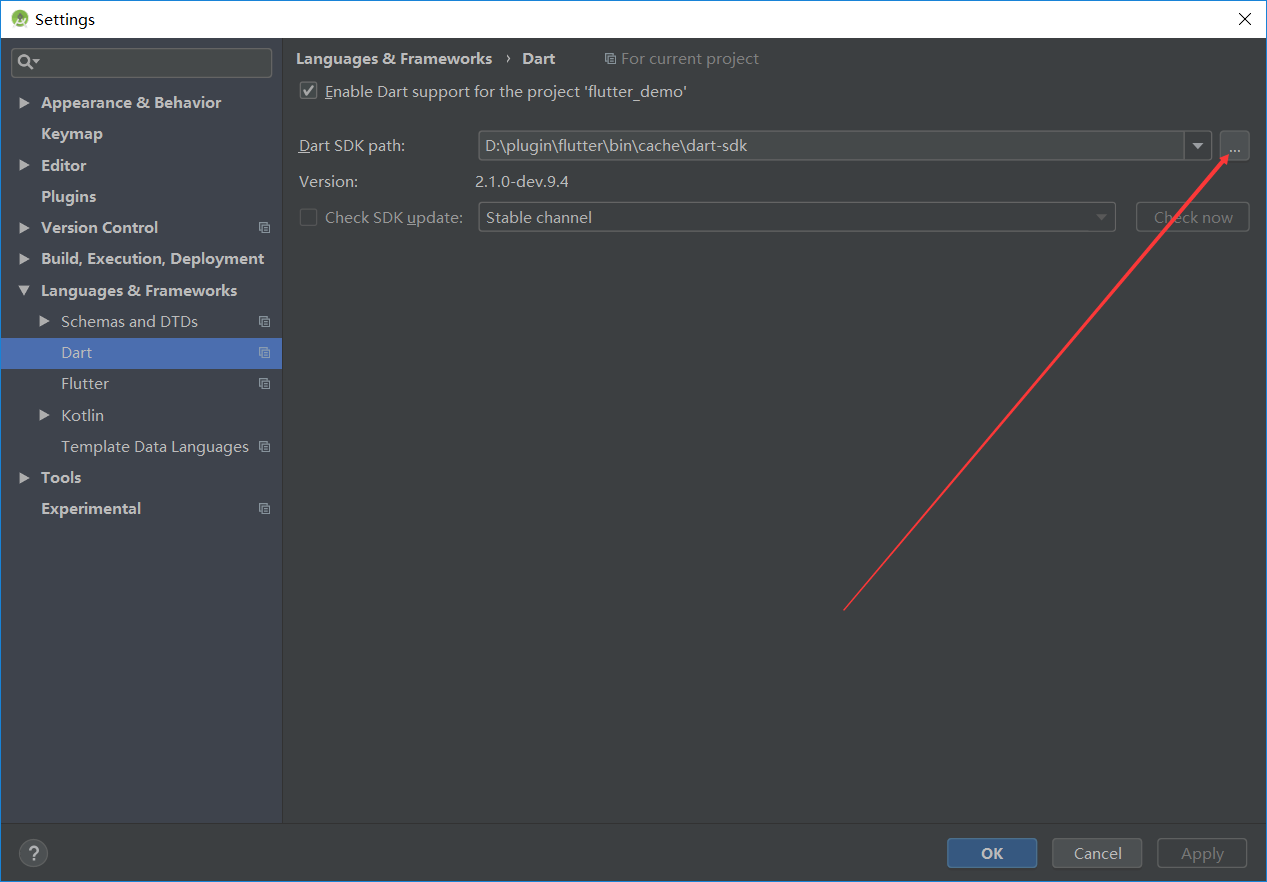The height and width of the screenshot is (882, 1267).
Task: Expand the Version Control section
Action: tap(24, 228)
